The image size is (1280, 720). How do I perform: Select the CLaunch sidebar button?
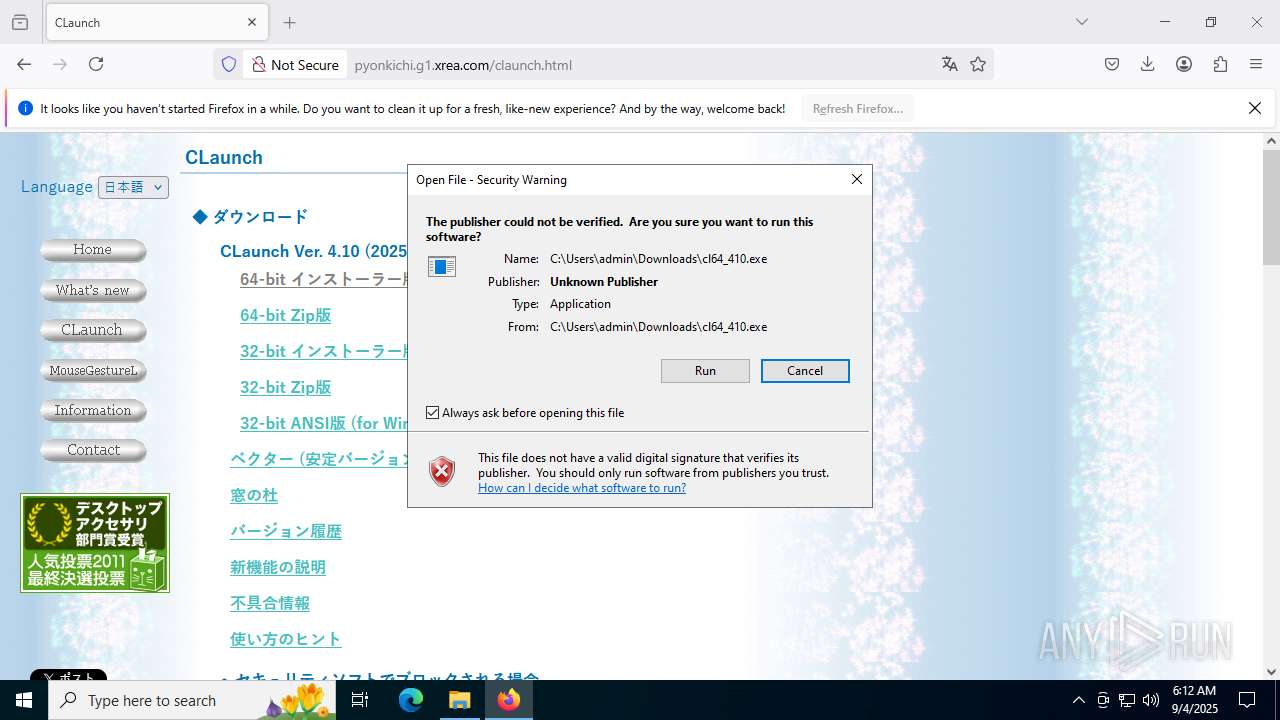click(93, 330)
